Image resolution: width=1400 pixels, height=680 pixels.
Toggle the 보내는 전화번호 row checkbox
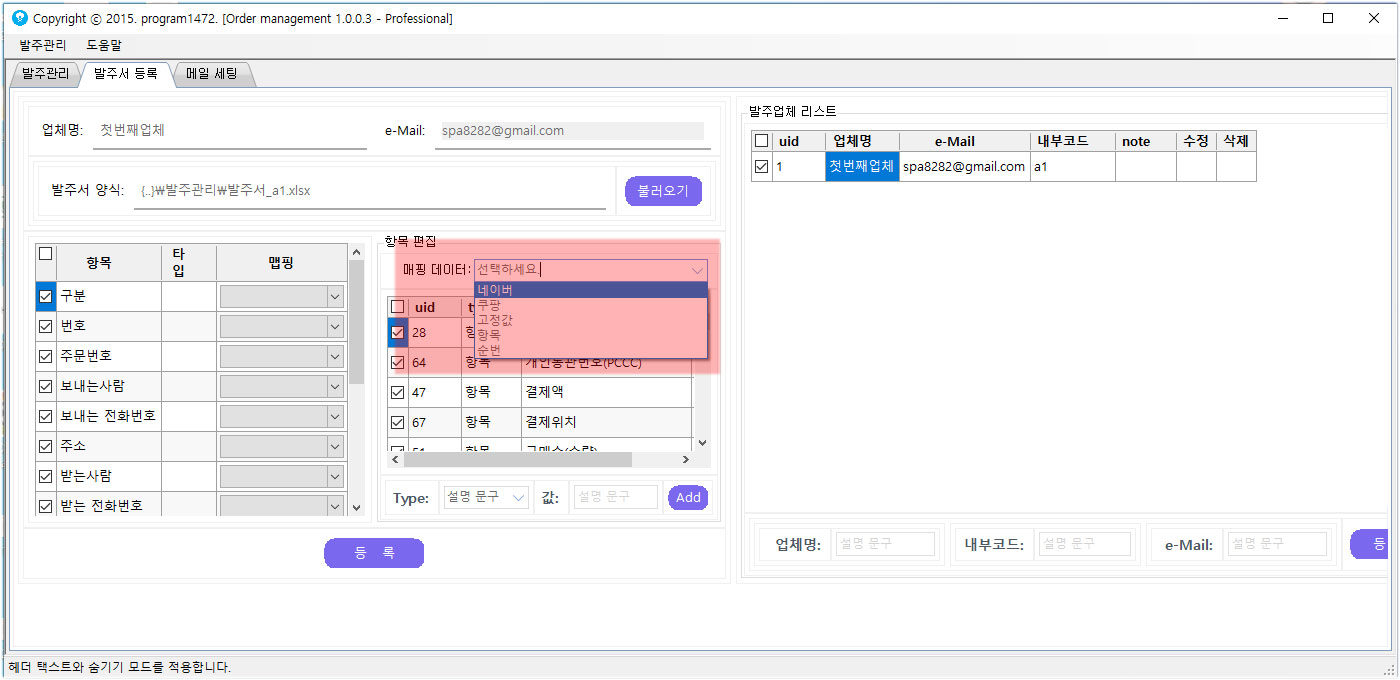click(x=45, y=416)
